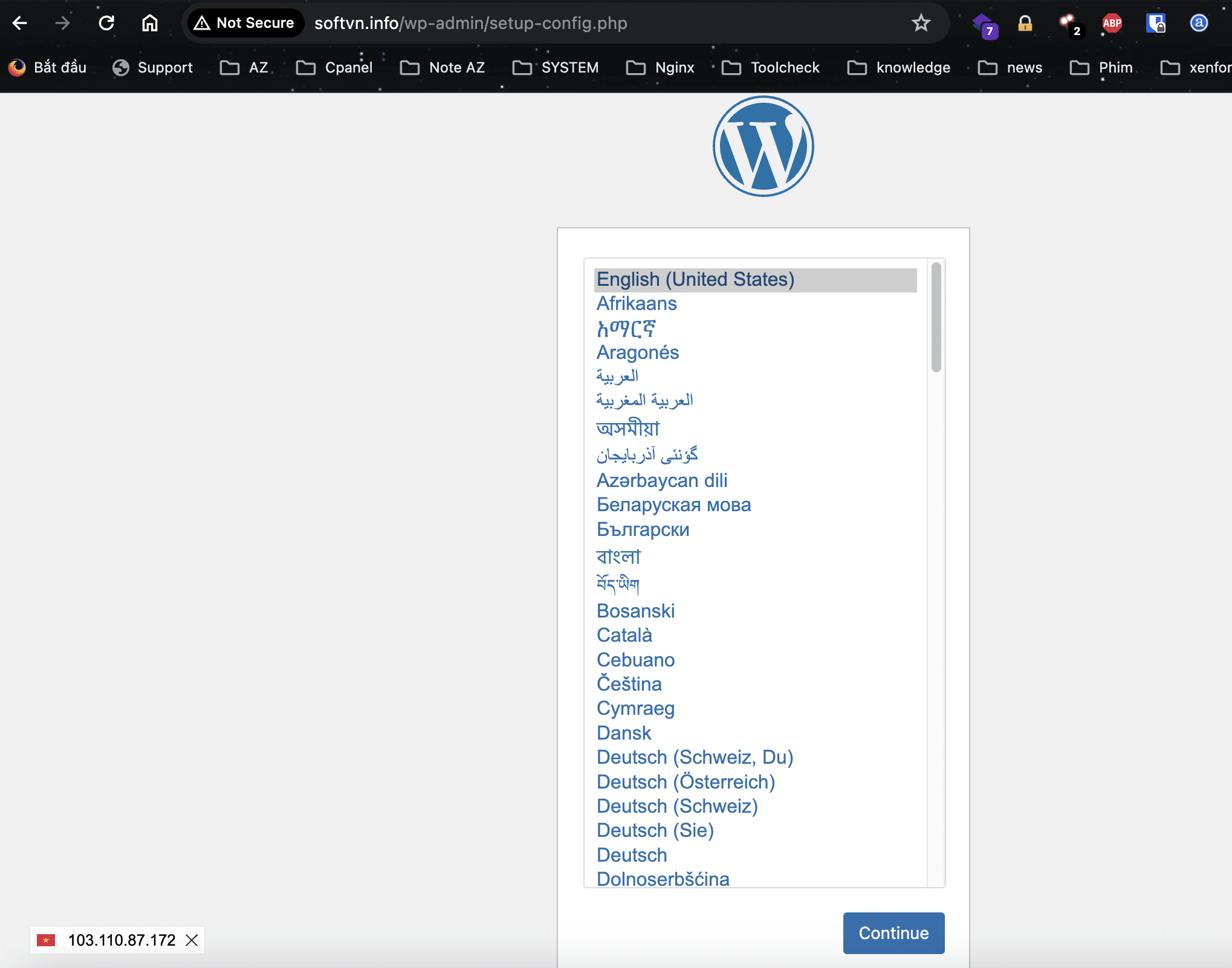The height and width of the screenshot is (968, 1232).
Task: Click the purple extension with badge 7
Action: (x=984, y=24)
